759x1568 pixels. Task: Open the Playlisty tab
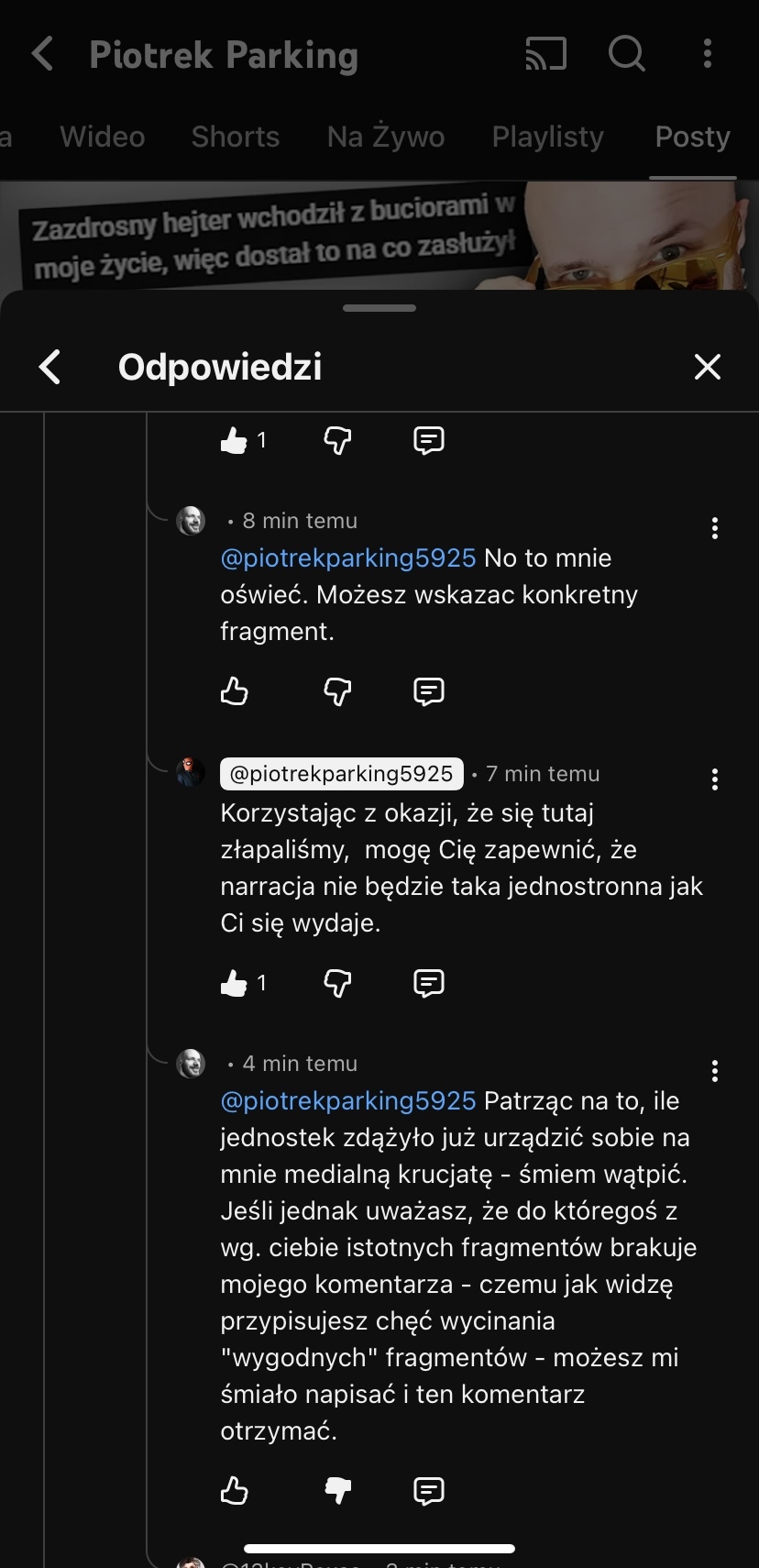(x=548, y=137)
